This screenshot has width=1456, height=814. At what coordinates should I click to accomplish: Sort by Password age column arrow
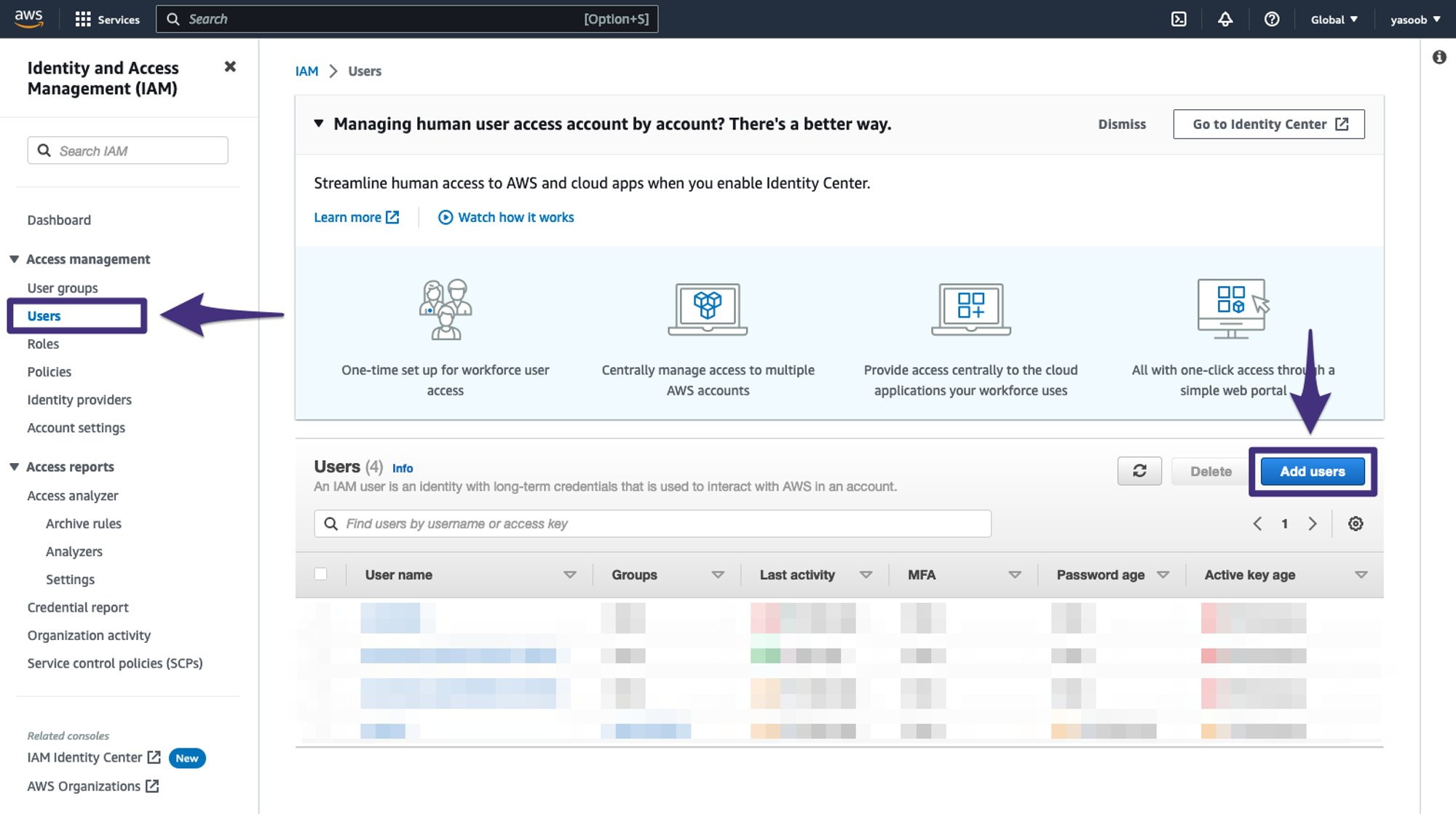(x=1163, y=575)
